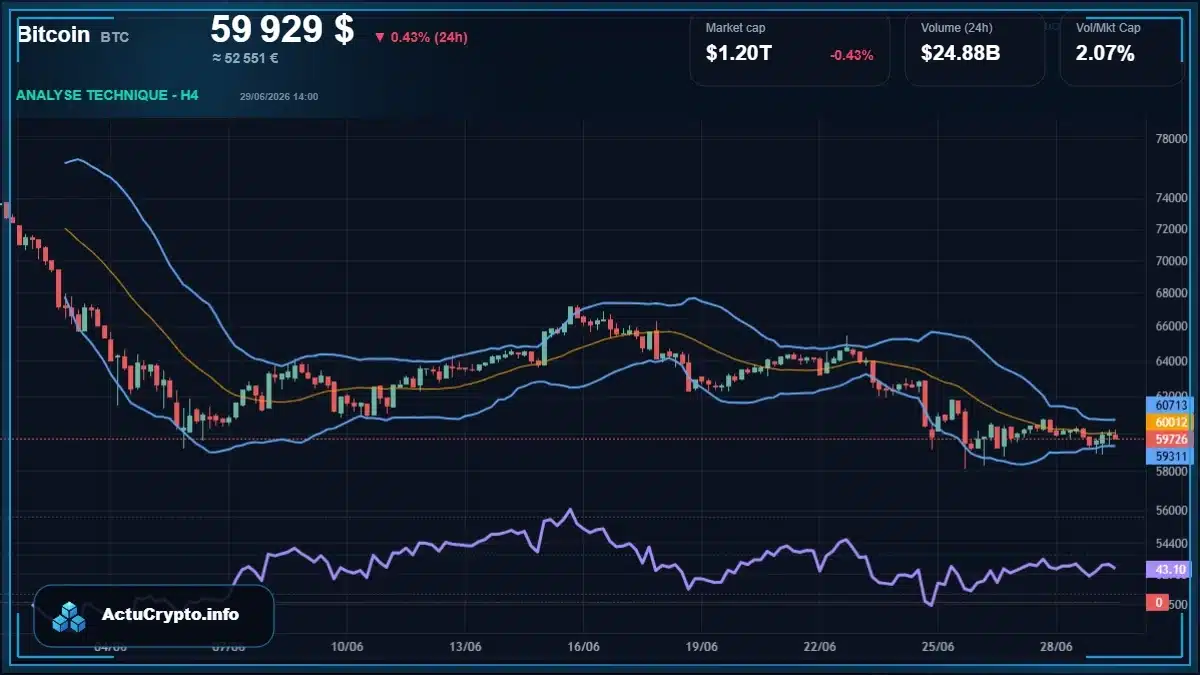Click the red 0 indicator tag
The image size is (1200, 675).
click(x=1159, y=602)
